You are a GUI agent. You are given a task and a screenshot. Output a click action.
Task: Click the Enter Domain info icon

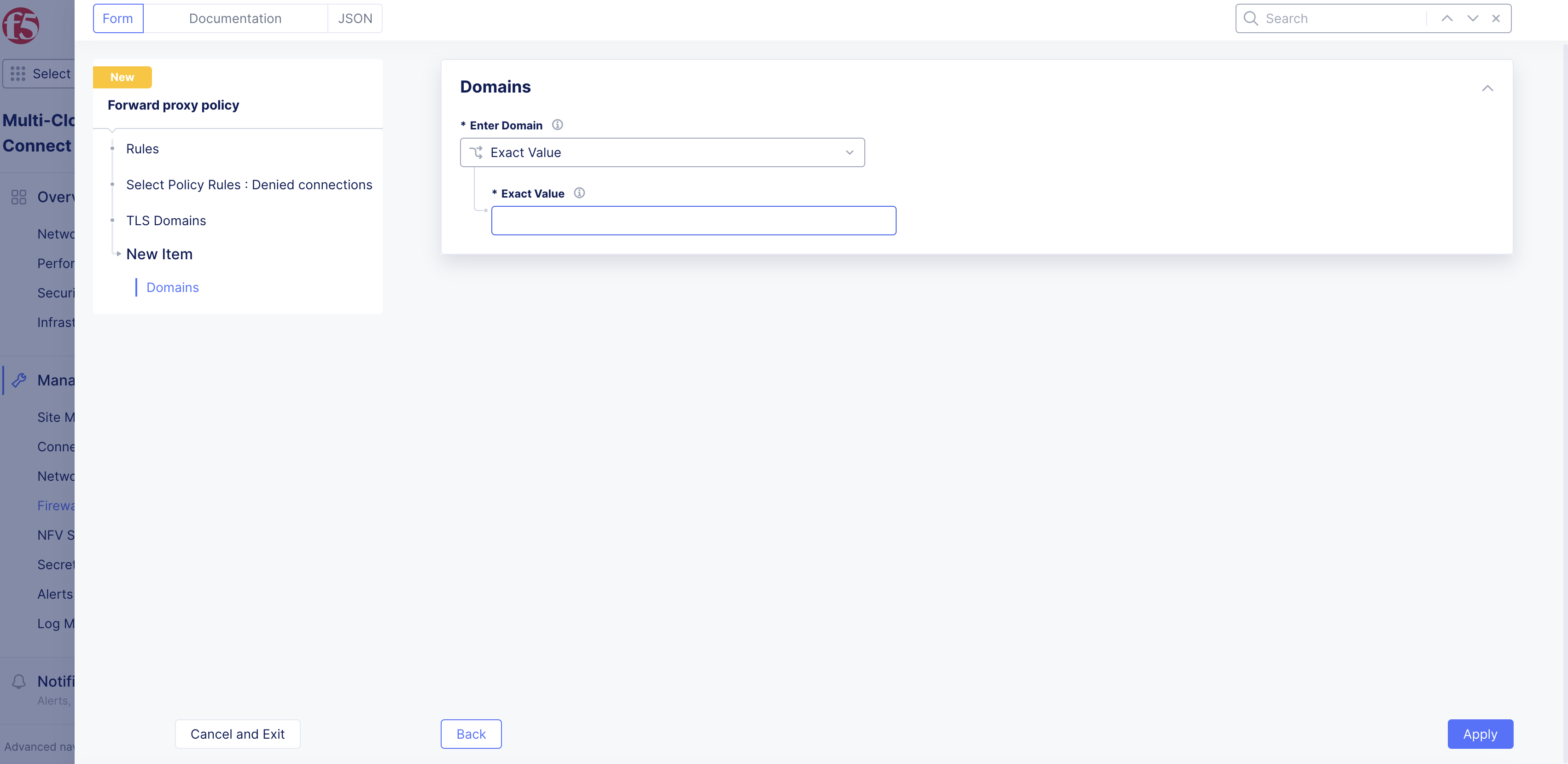coord(558,125)
